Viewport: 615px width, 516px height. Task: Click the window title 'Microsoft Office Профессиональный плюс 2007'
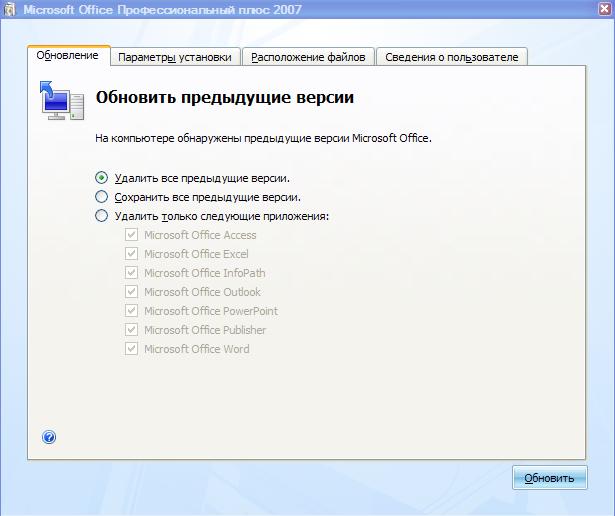tap(162, 9)
